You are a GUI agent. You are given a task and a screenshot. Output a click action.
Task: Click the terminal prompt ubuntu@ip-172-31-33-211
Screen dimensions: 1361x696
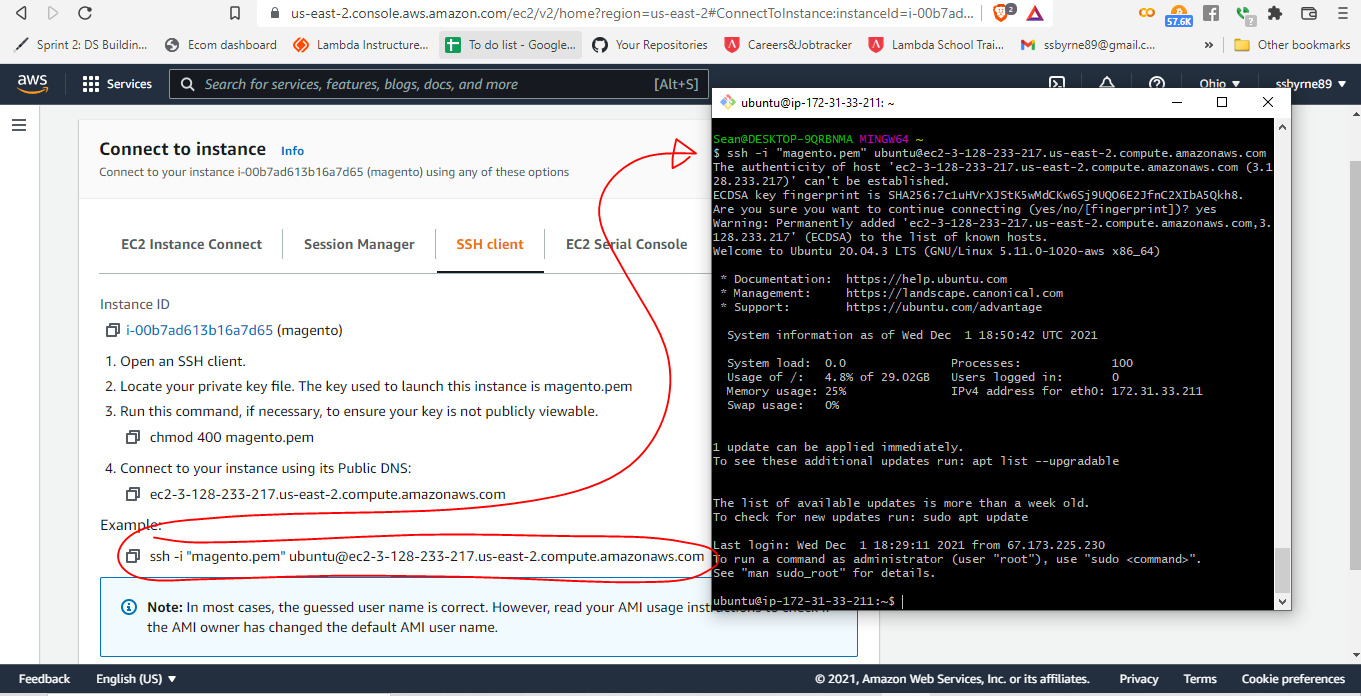[x=804, y=601]
